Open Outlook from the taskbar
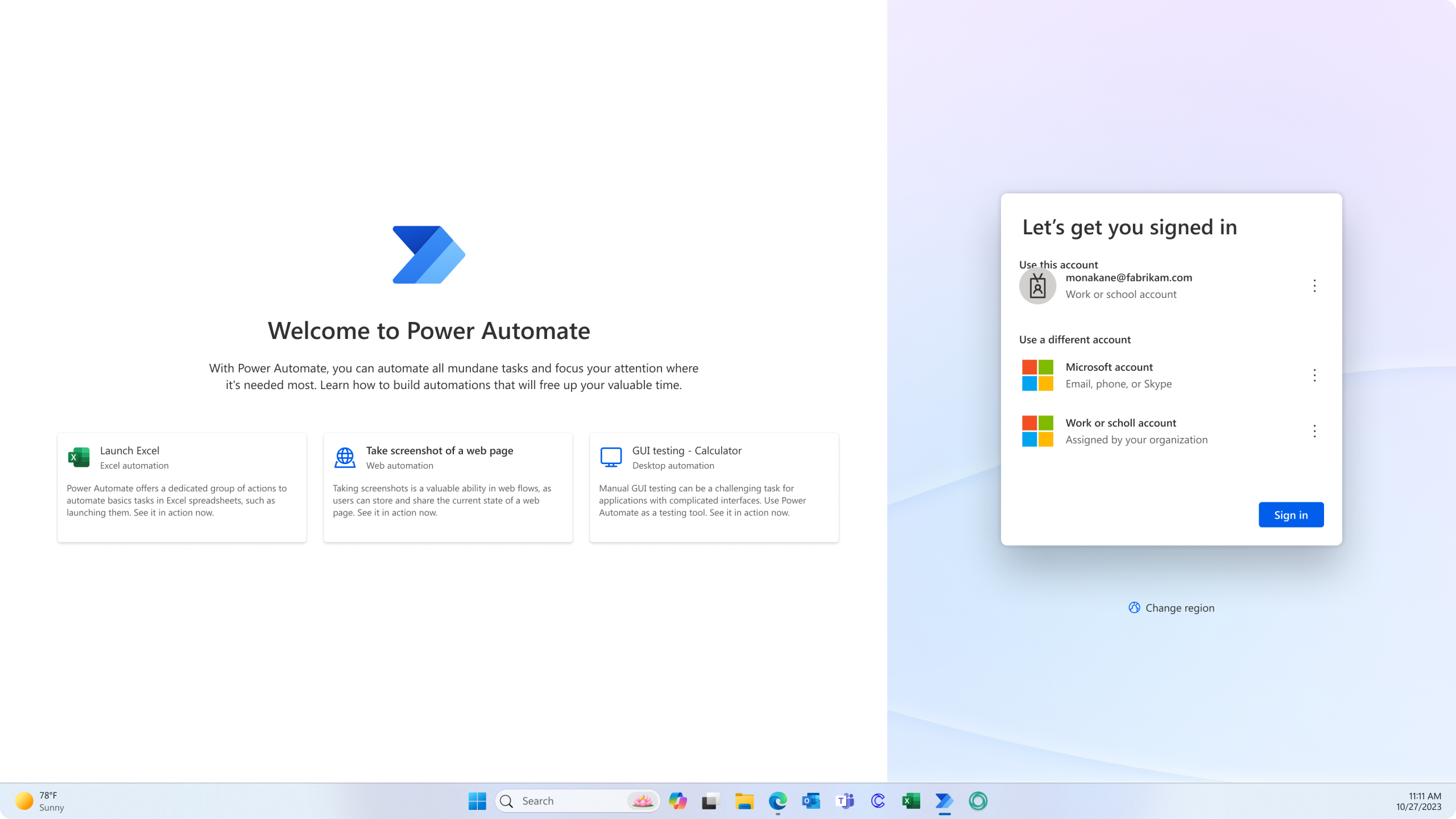The height and width of the screenshot is (819, 1456). coord(811,801)
